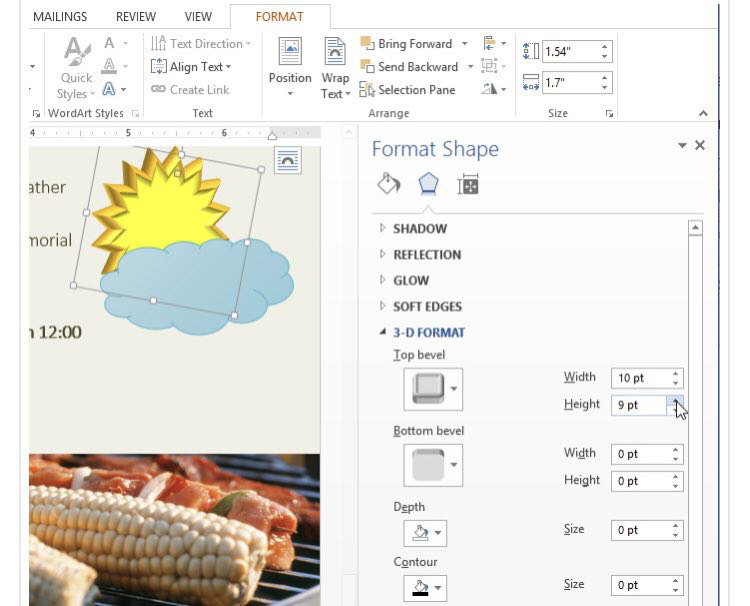Image resolution: width=750 pixels, height=606 pixels.
Task: Open the Fill & Line tab icon
Action: (388, 184)
